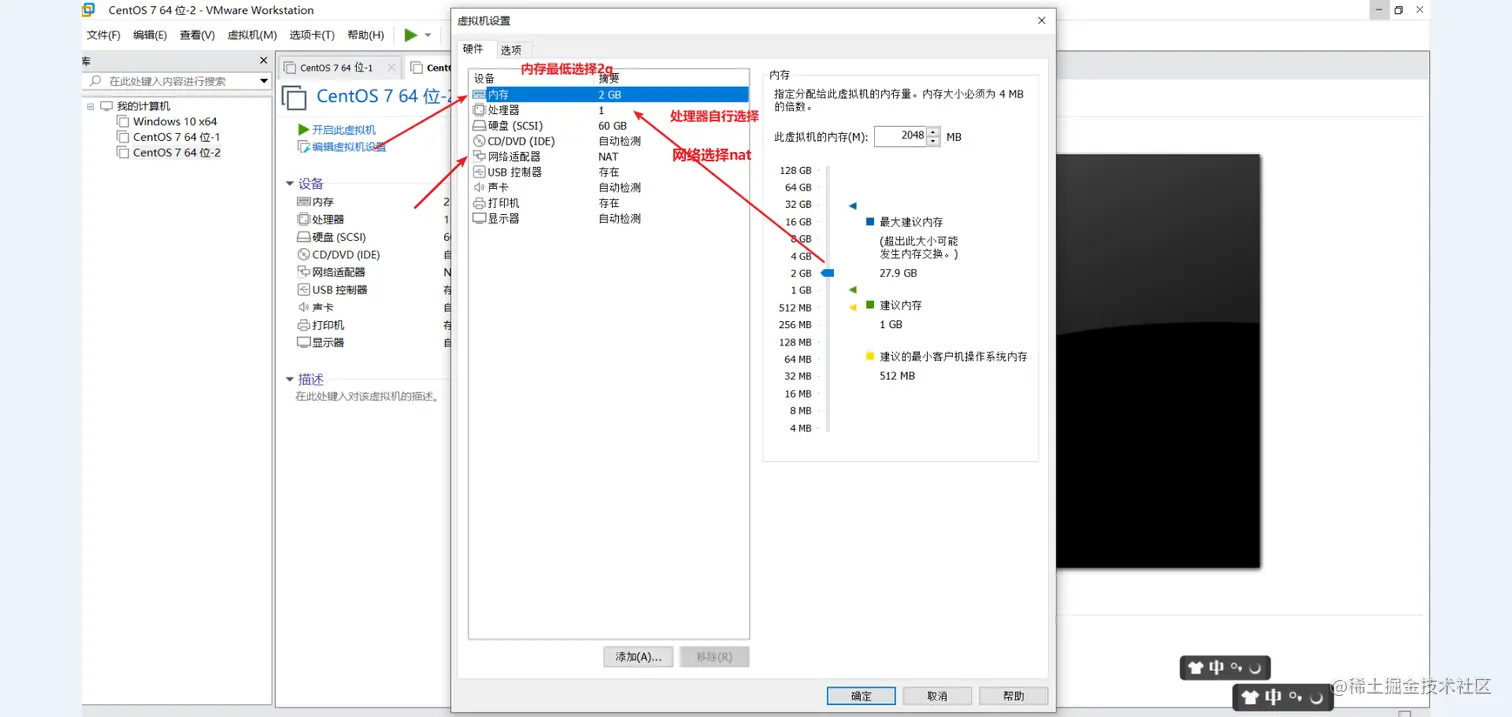The width and height of the screenshot is (1512, 717).
Task: Select the 声卡 sound card speaker icon
Action: (x=478, y=187)
